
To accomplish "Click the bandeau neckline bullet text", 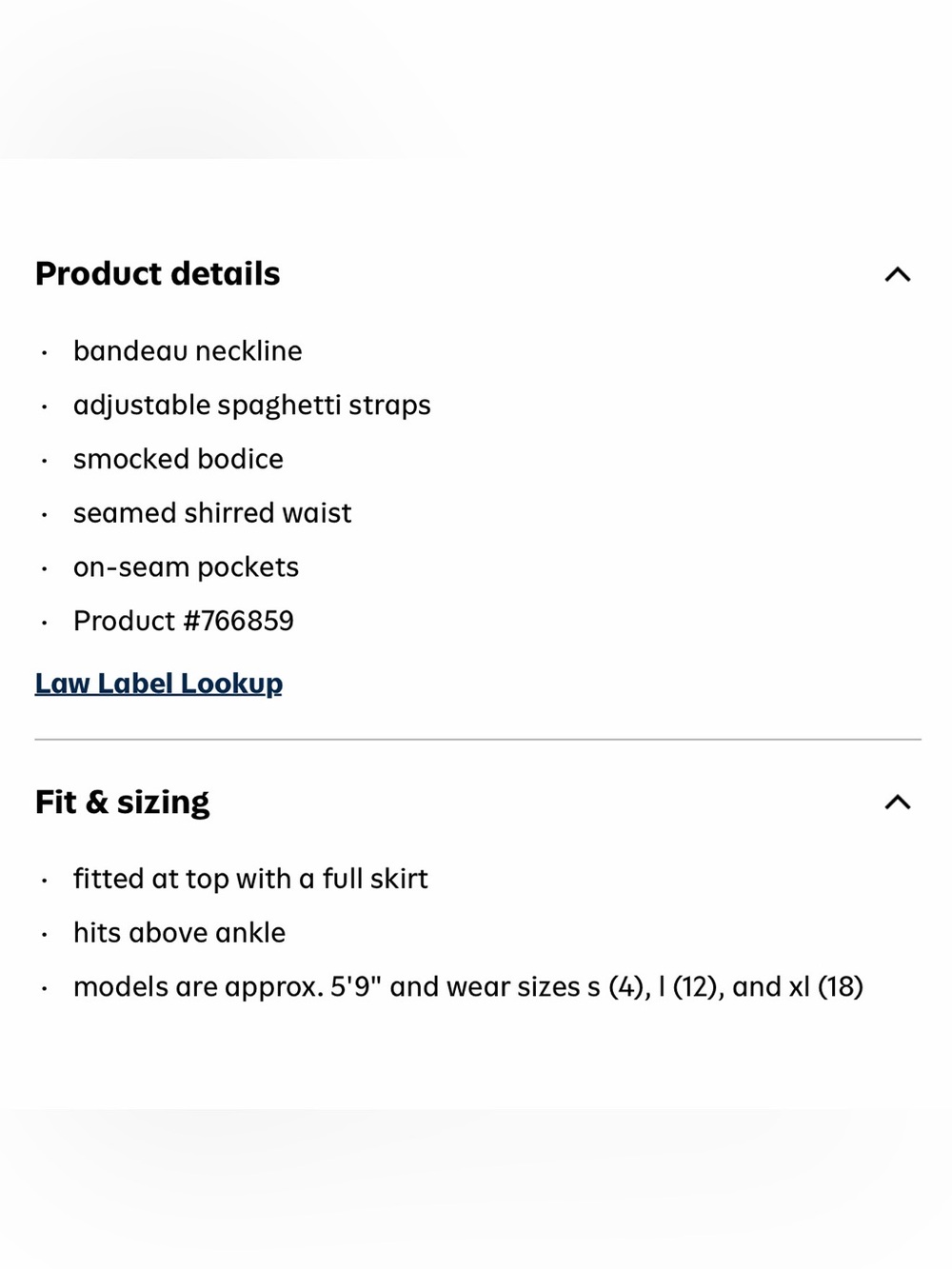I will (x=188, y=351).
